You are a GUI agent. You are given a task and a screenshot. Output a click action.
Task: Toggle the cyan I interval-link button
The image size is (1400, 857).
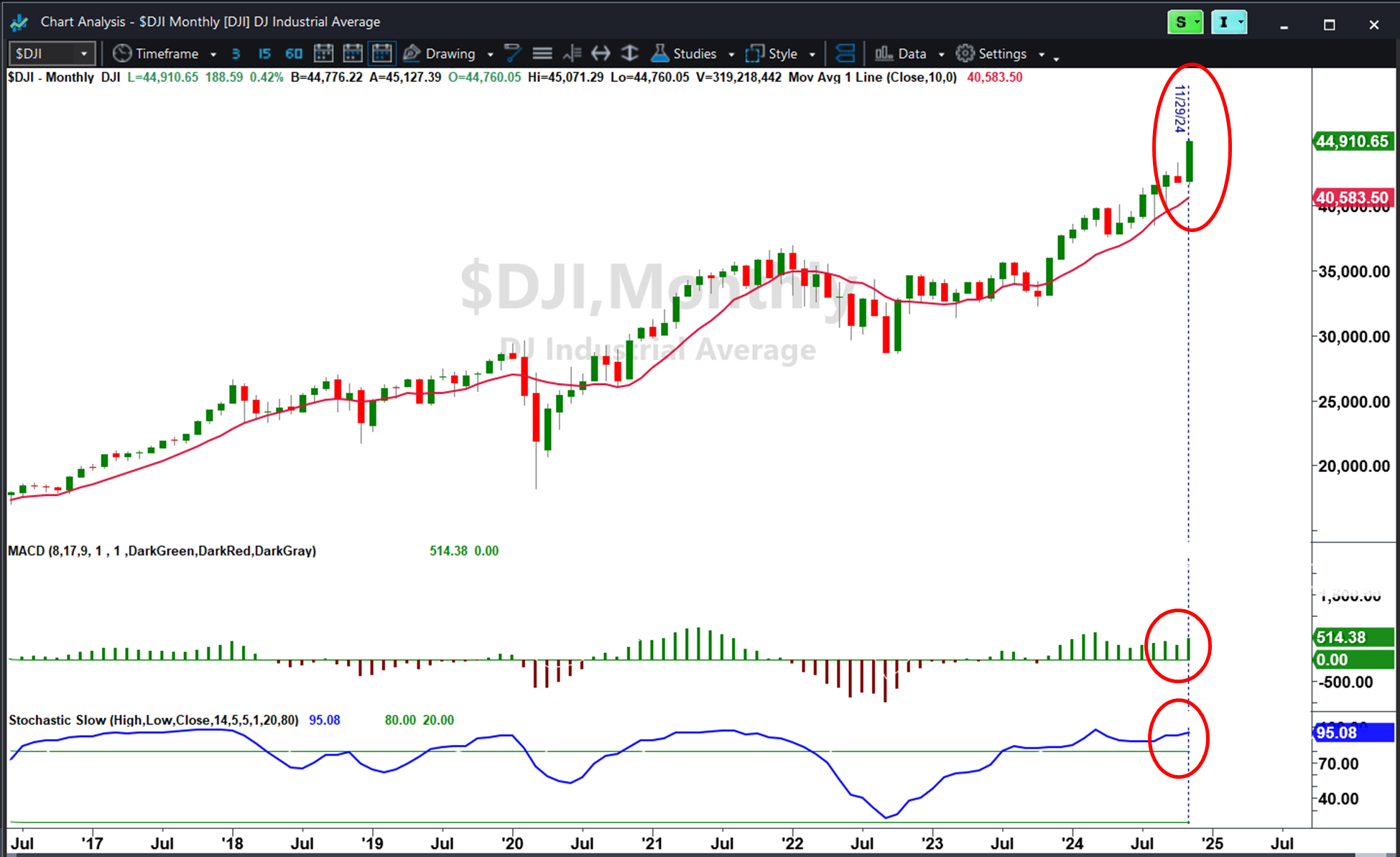tap(1229, 22)
